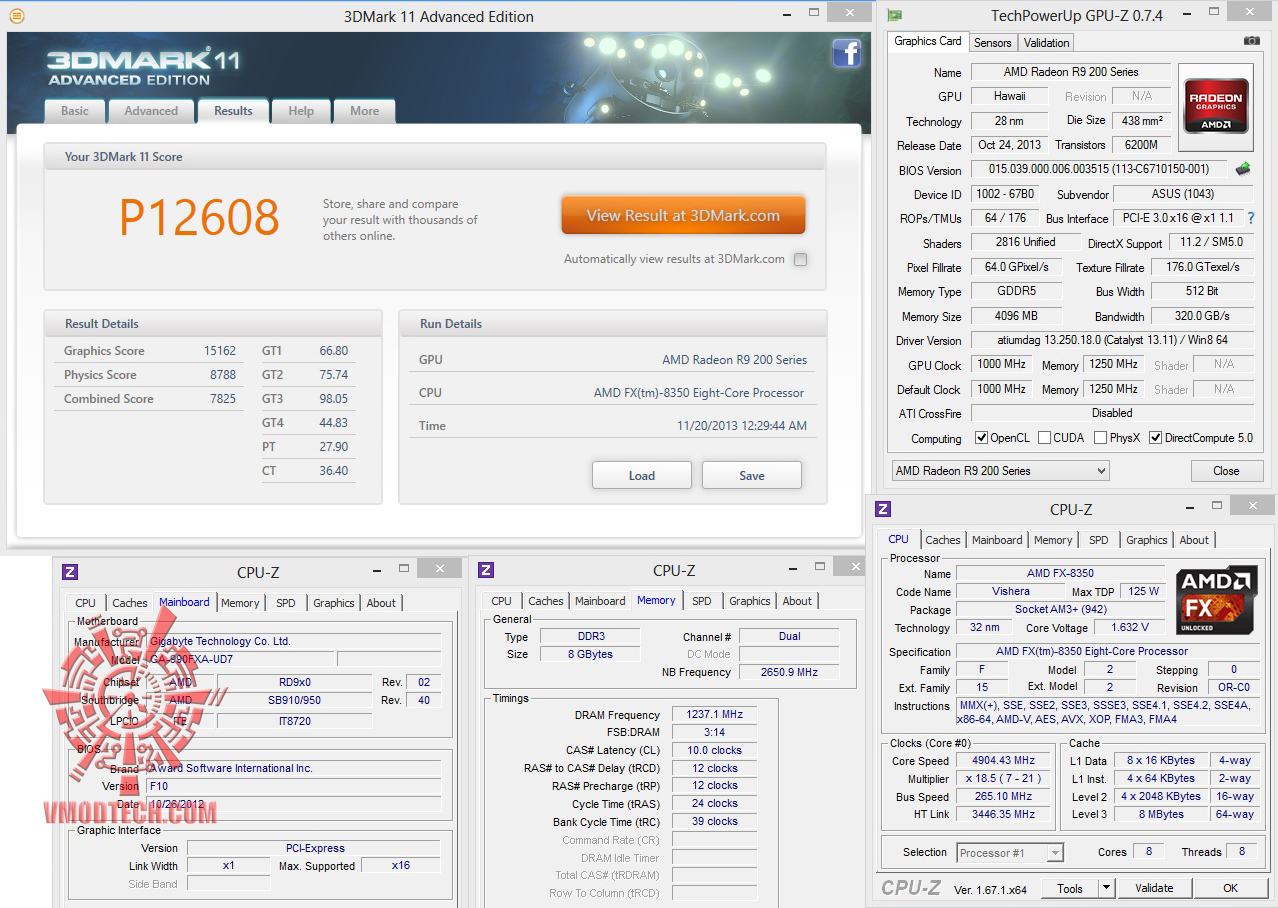This screenshot has width=1278, height=908.
Task: Select the Graphics Card tab in GPU-Z
Action: pos(928,41)
